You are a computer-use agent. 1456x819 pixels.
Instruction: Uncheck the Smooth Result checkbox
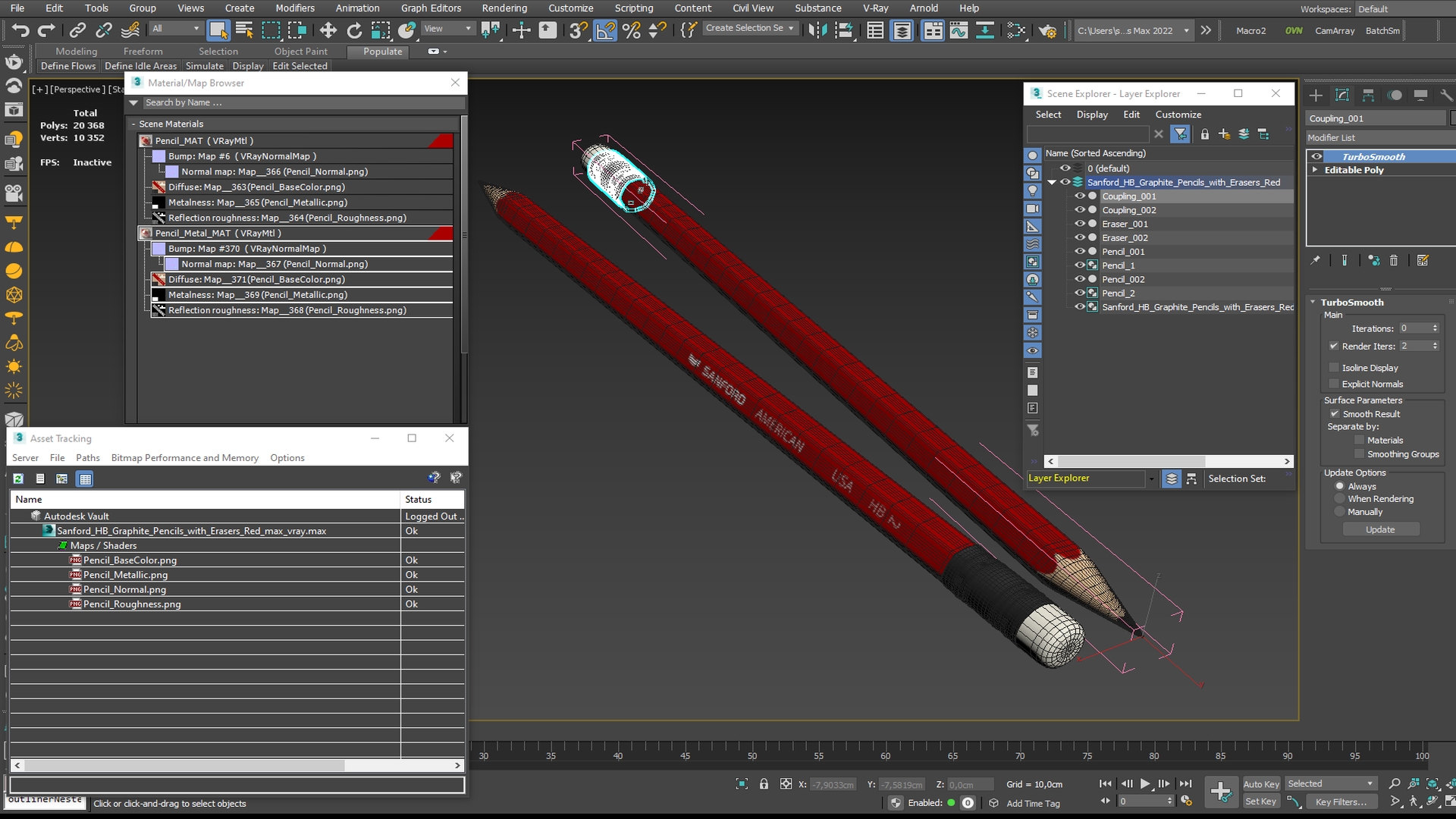coord(1335,414)
